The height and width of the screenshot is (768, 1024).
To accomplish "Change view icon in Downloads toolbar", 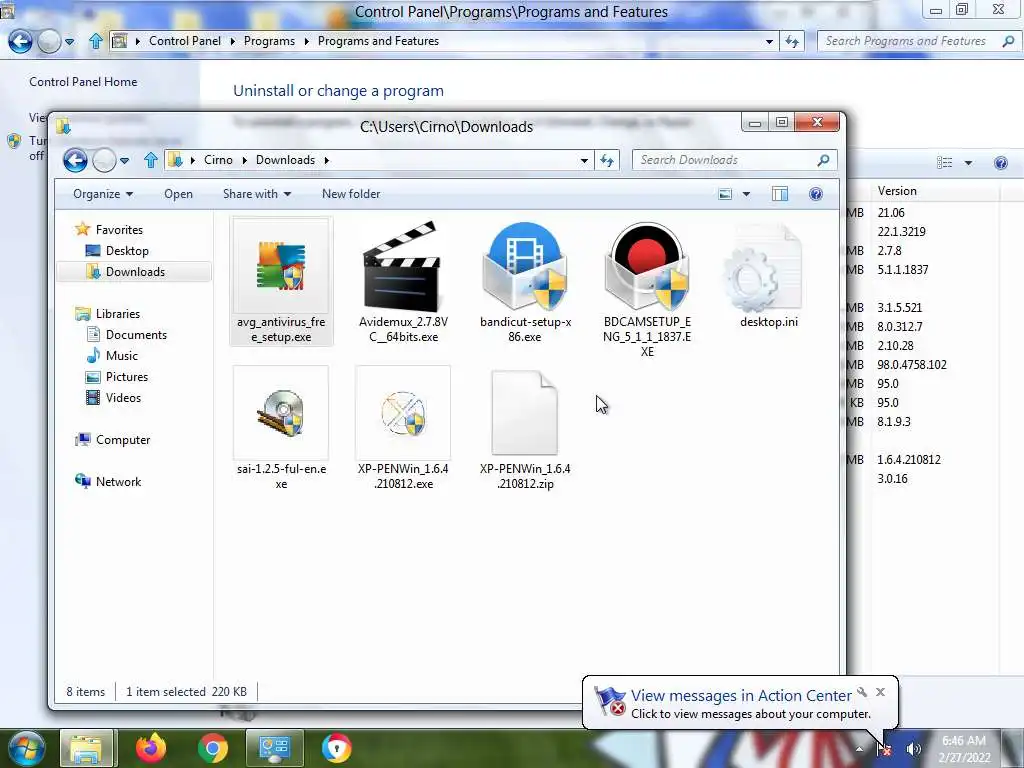I will (725, 194).
